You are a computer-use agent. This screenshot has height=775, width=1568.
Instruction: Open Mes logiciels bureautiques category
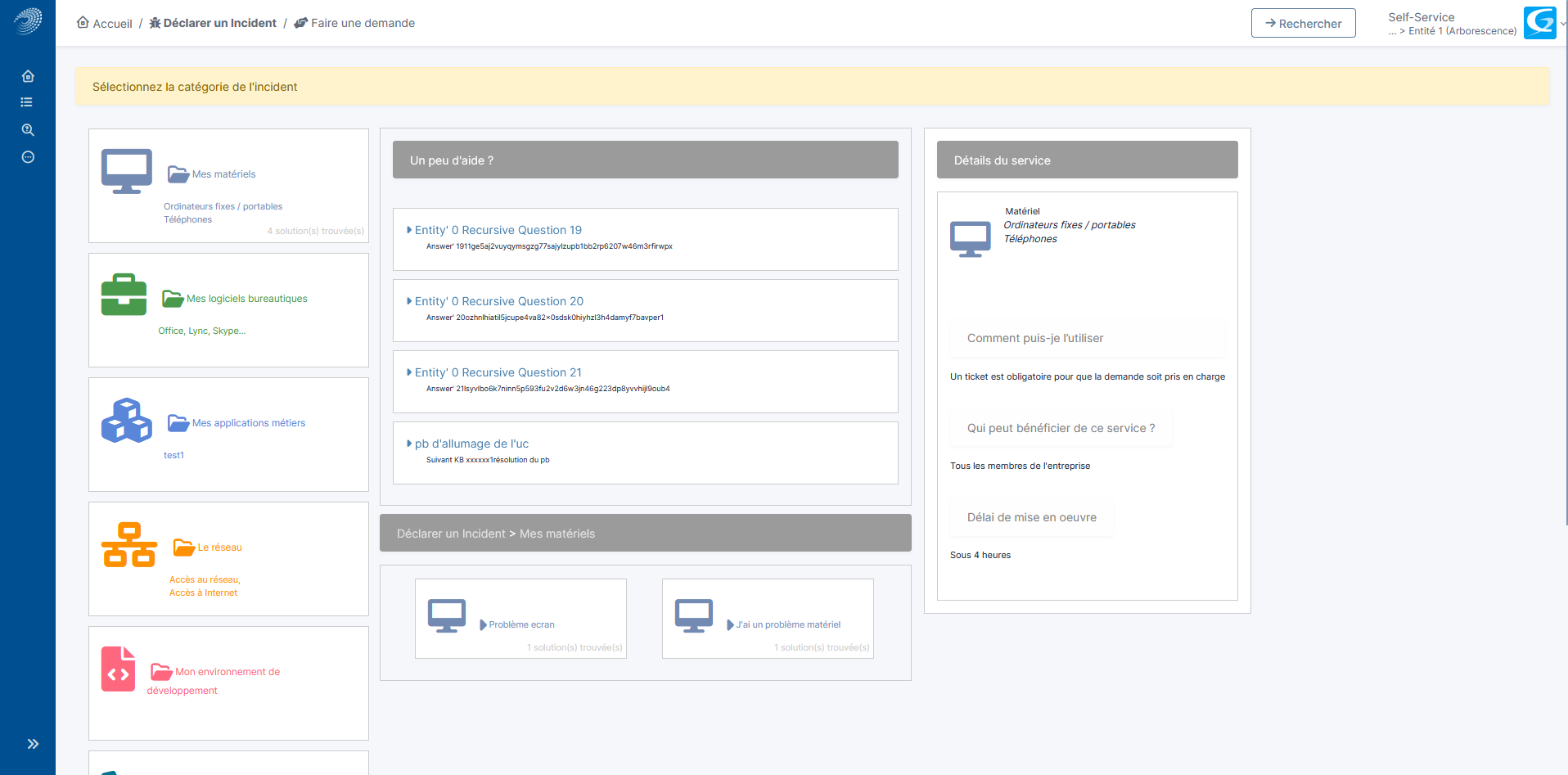[247, 299]
